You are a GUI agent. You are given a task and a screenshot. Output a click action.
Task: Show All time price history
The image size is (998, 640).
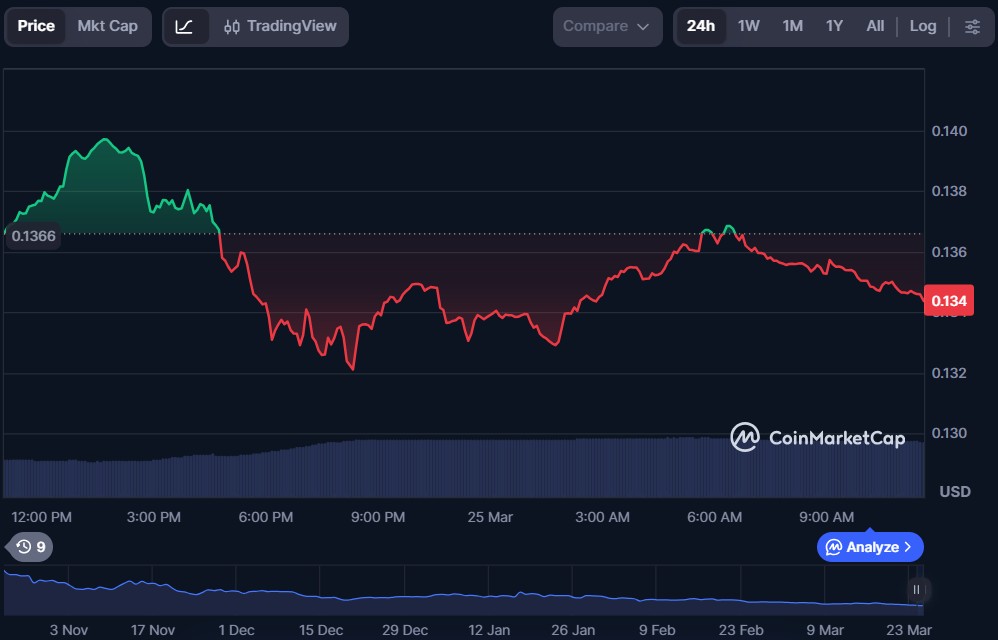[875, 27]
